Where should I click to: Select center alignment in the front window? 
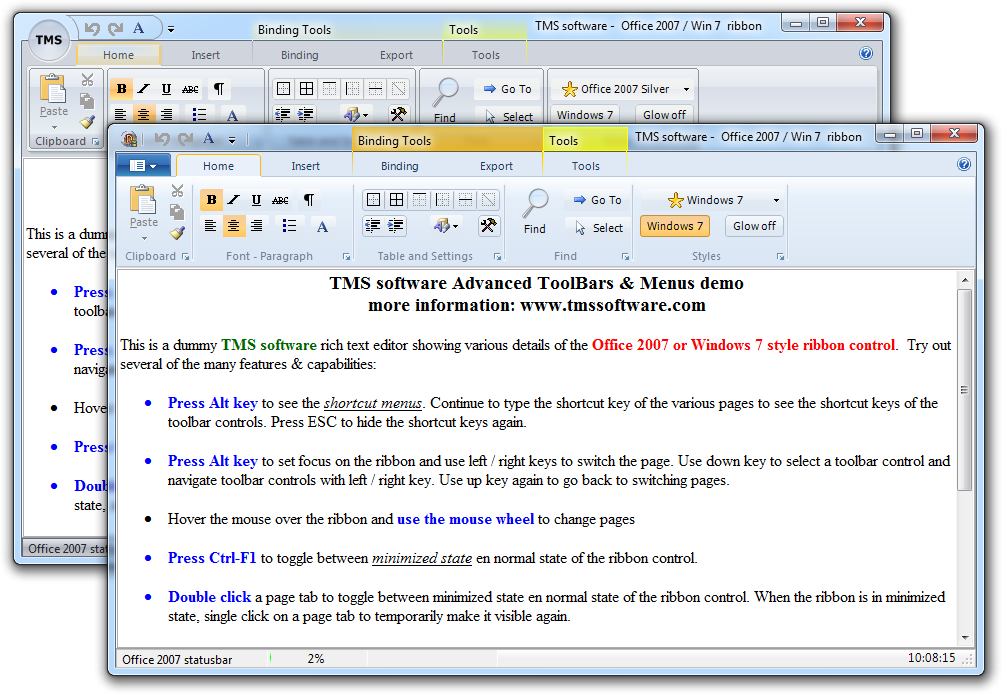click(233, 226)
